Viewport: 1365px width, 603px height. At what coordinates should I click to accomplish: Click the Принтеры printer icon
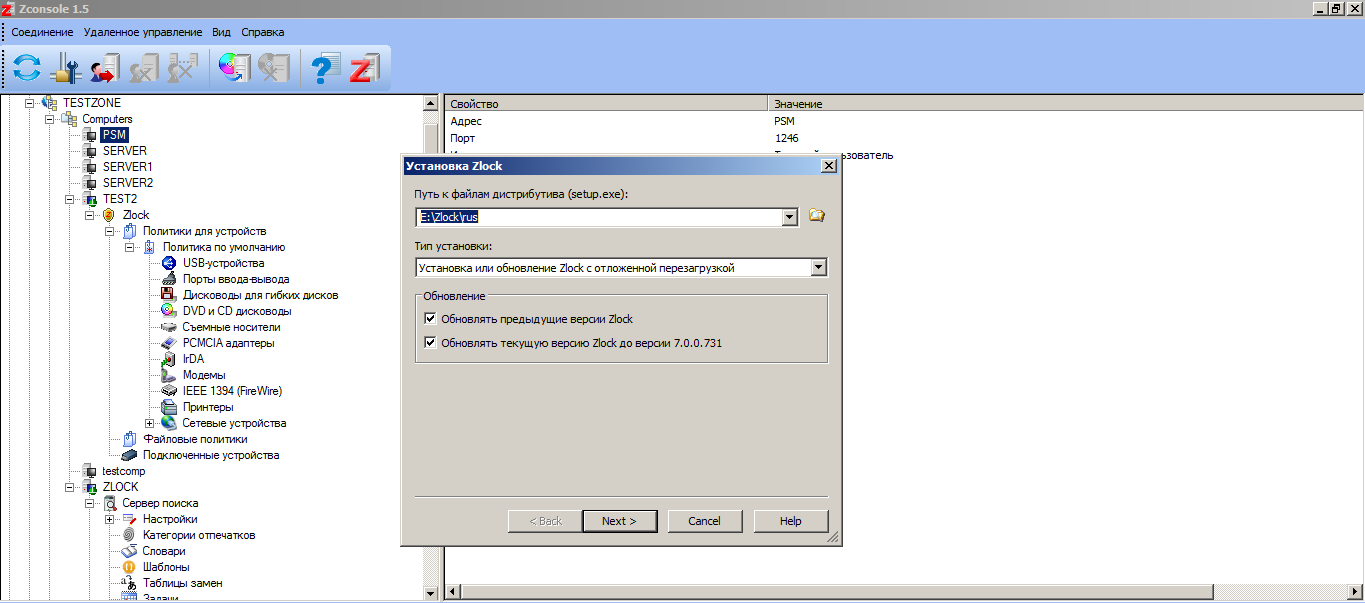point(169,407)
